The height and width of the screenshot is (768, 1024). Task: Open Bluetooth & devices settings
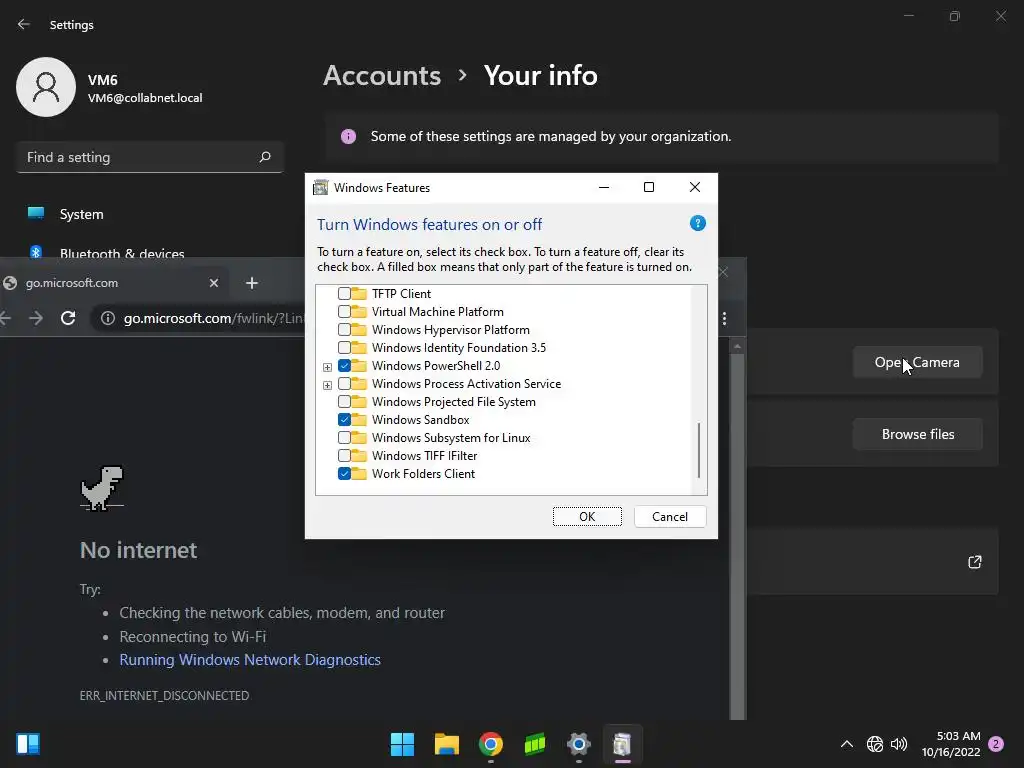click(x=122, y=253)
